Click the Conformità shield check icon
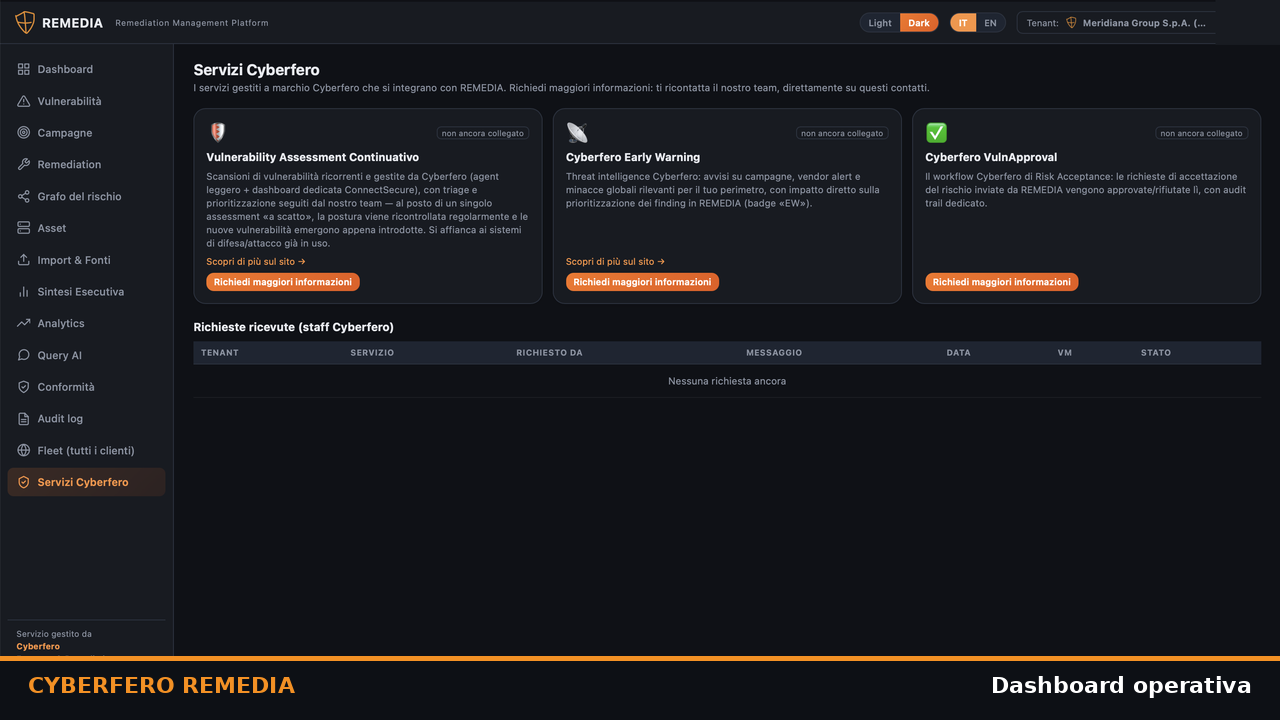Viewport: 1280px width, 720px height. [x=24, y=387]
